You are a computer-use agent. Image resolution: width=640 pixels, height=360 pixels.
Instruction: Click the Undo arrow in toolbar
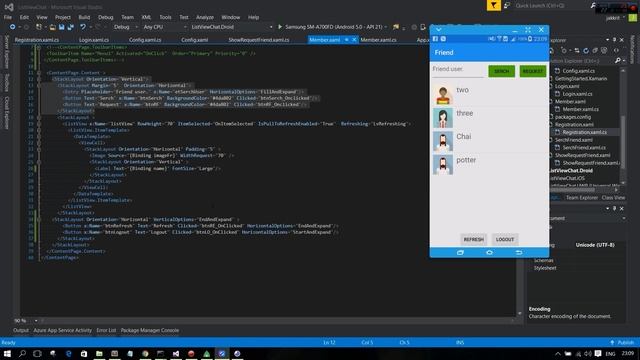pos(83,27)
